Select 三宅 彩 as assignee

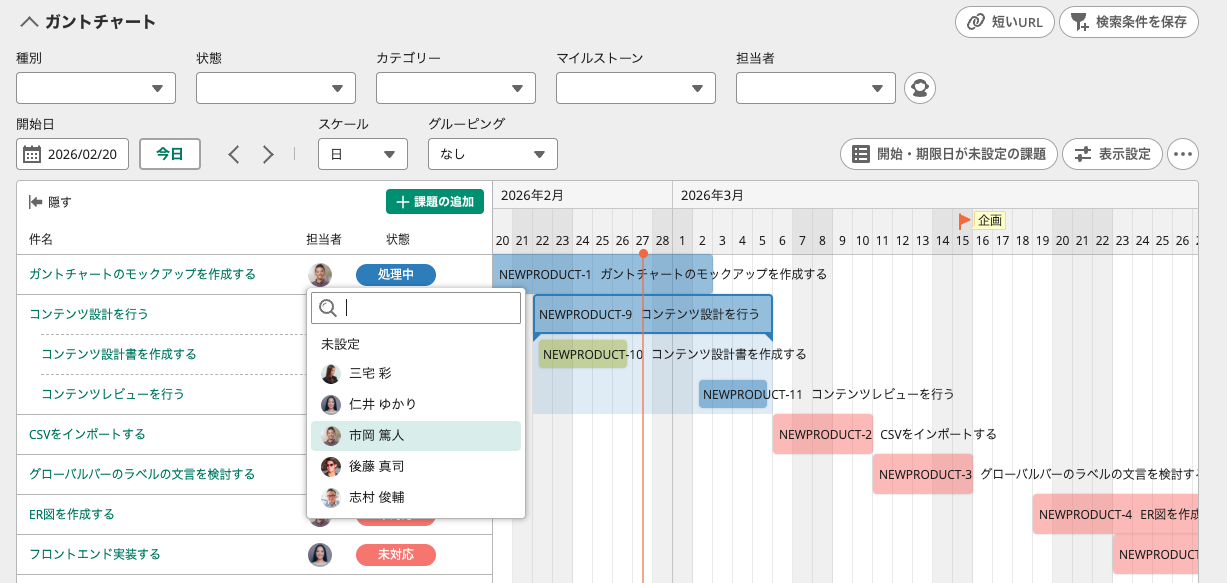click(416, 374)
